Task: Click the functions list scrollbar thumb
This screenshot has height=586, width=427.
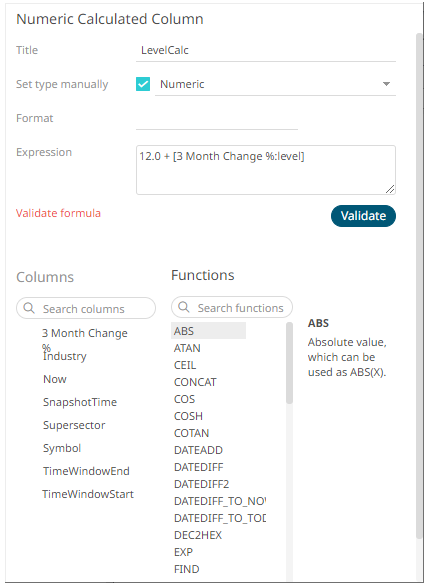Action: point(289,363)
